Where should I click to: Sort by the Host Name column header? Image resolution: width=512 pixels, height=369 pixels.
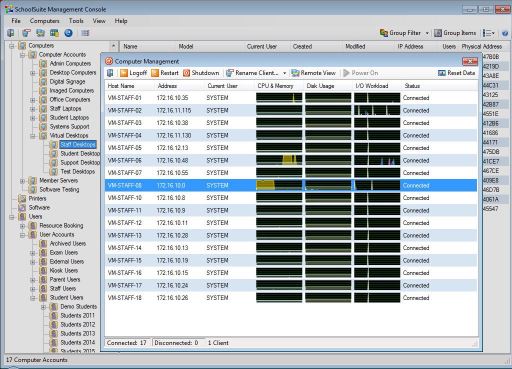pyautogui.click(x=130, y=86)
